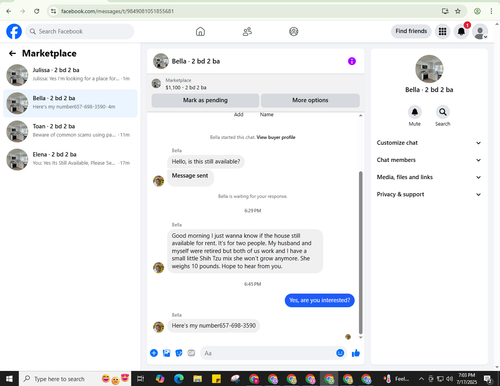Viewport: 500px width, 386px height.
Task: Open more actions plus icon
Action: (154, 353)
